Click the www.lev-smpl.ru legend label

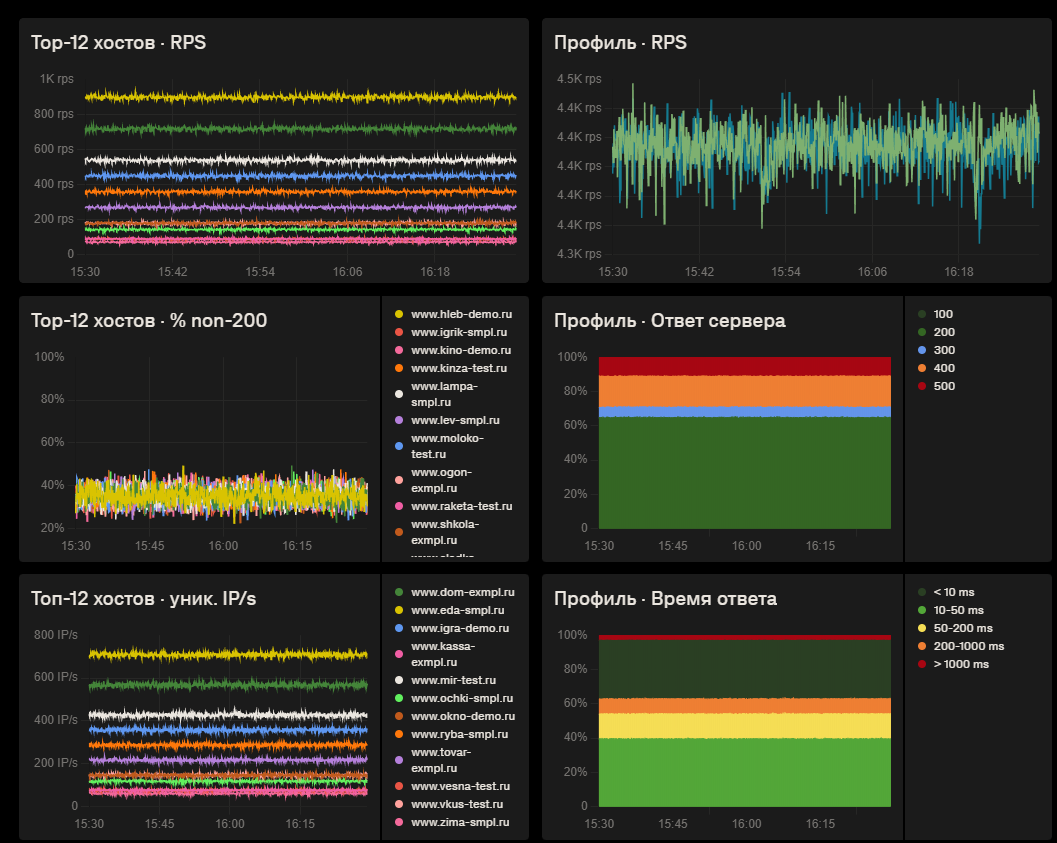tap(455, 420)
